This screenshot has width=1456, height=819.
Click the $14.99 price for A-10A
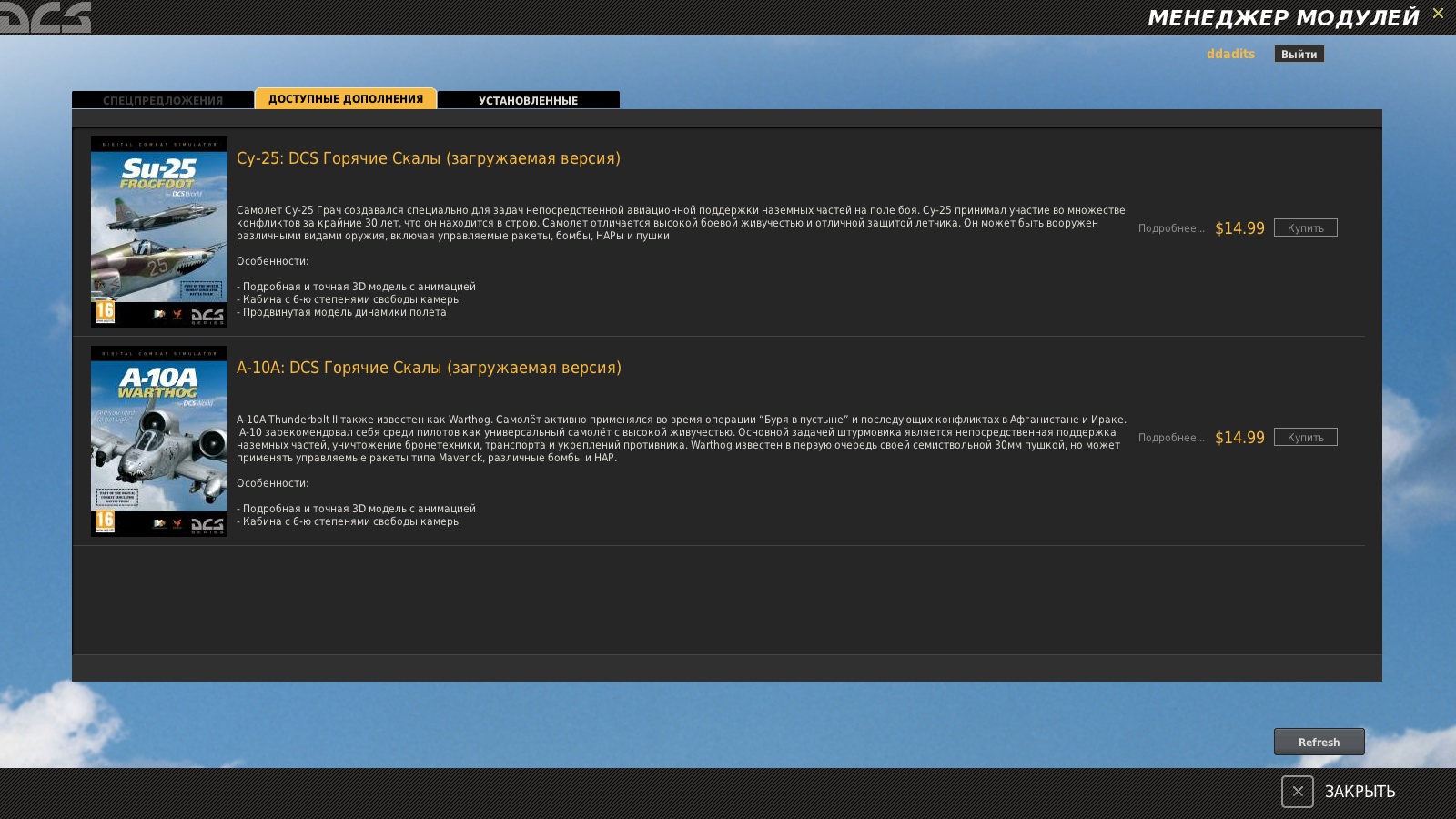click(x=1239, y=438)
